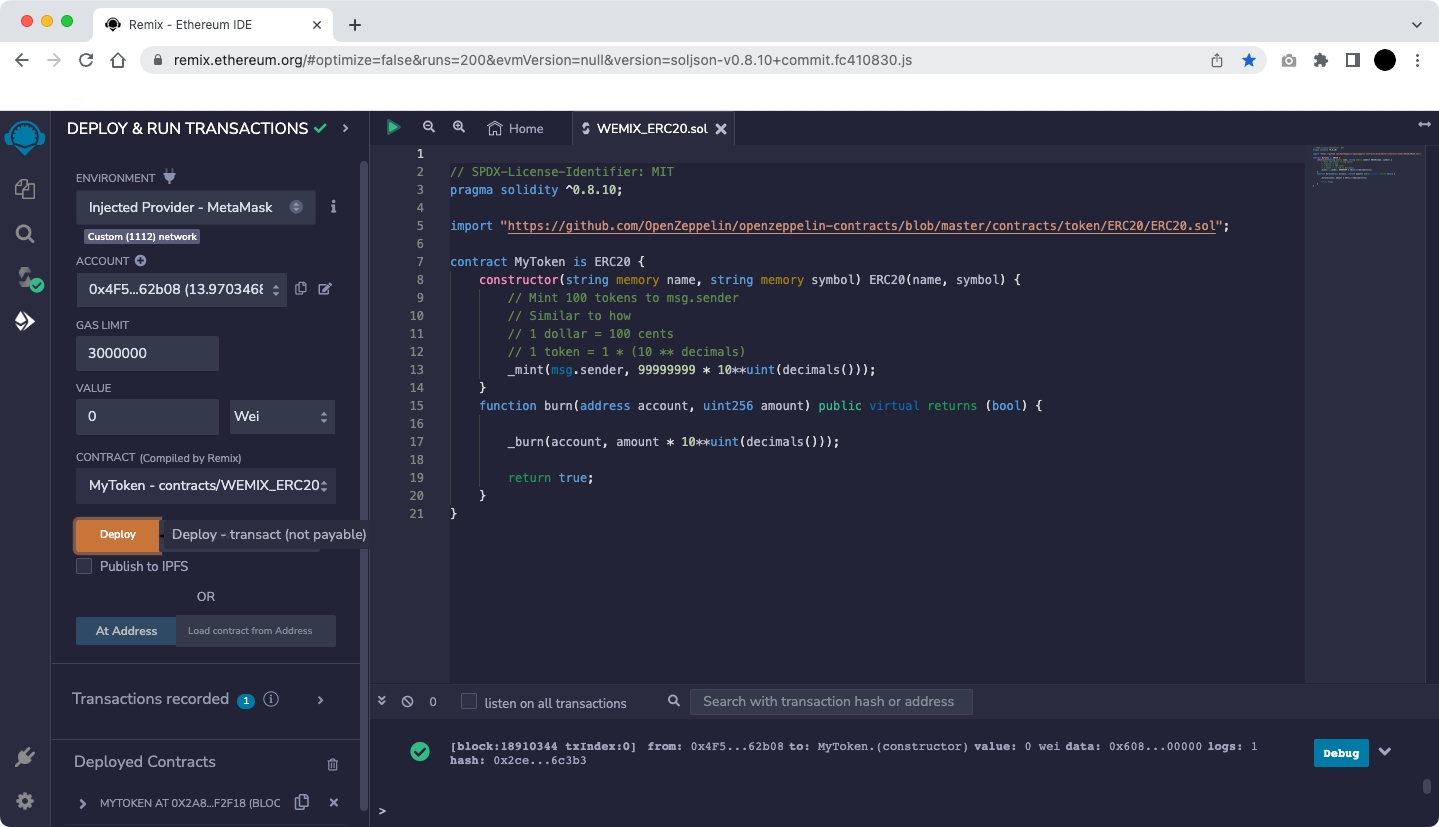Add a new account with plus icon
This screenshot has width=1439, height=827.
140,261
